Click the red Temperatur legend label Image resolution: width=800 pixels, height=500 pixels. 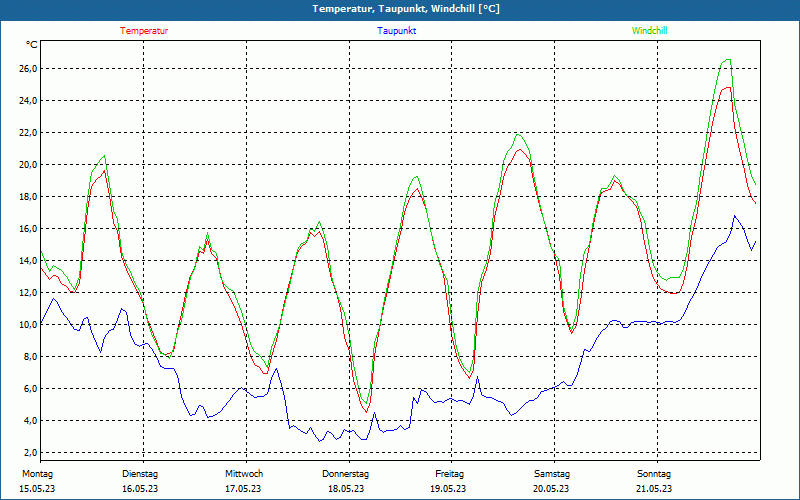click(x=144, y=31)
